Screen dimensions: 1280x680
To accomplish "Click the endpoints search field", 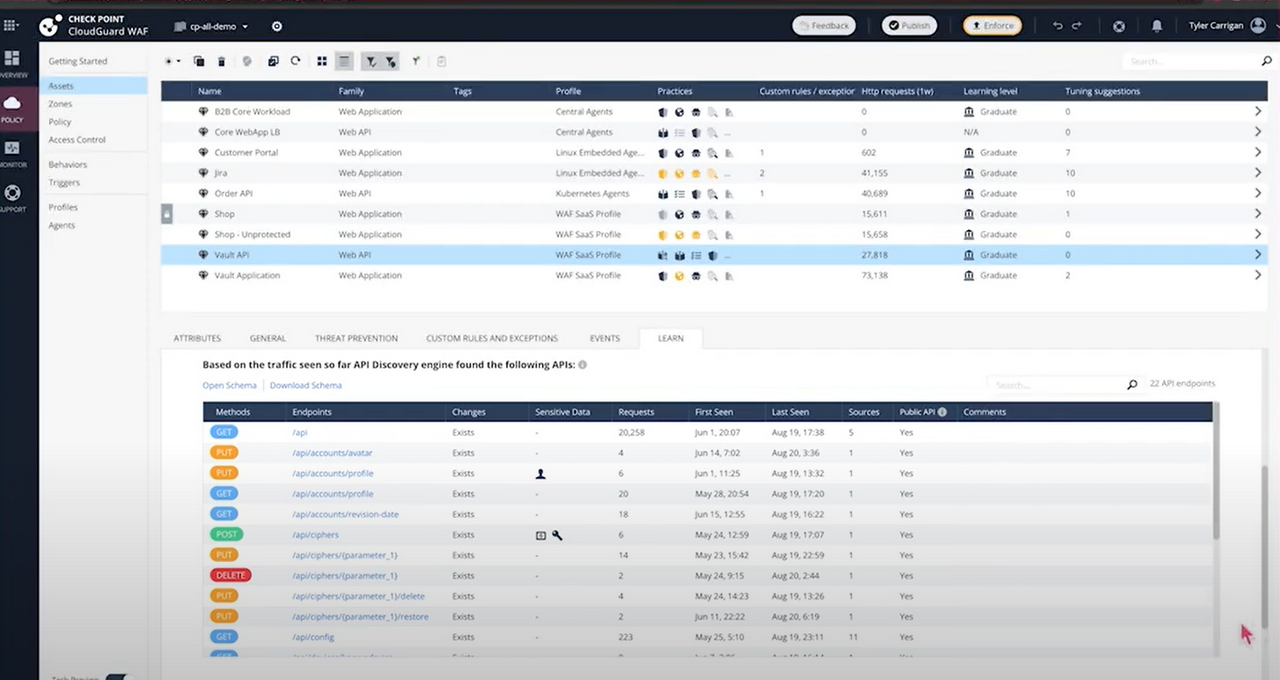I will (1053, 383).
